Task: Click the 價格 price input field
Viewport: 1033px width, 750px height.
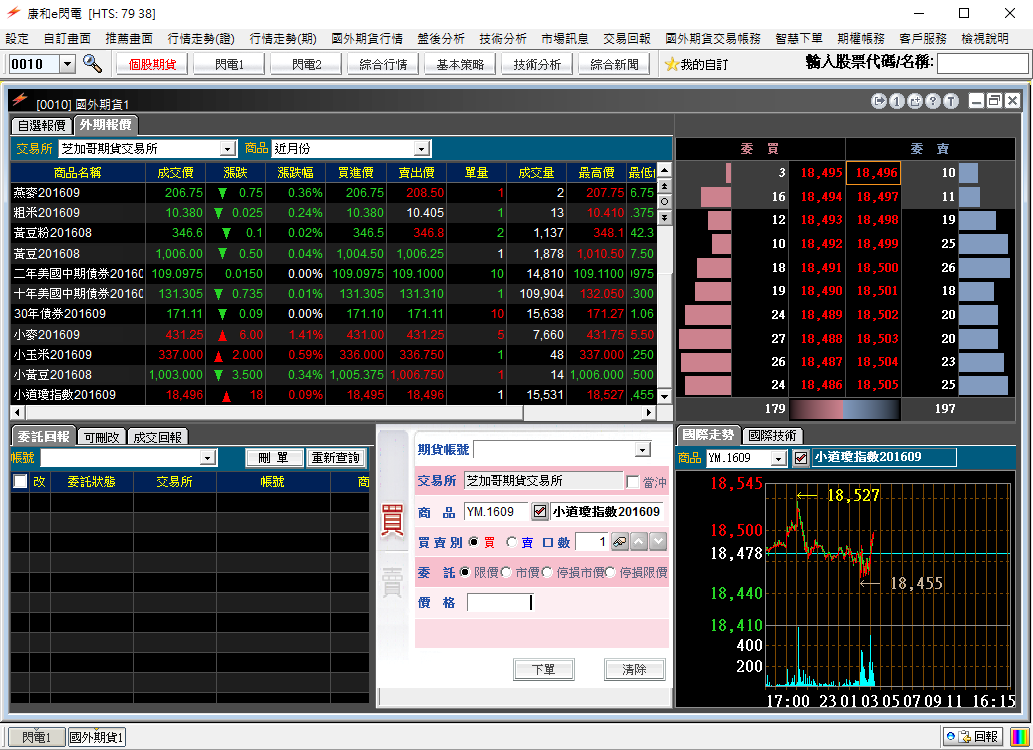Action: [500, 602]
